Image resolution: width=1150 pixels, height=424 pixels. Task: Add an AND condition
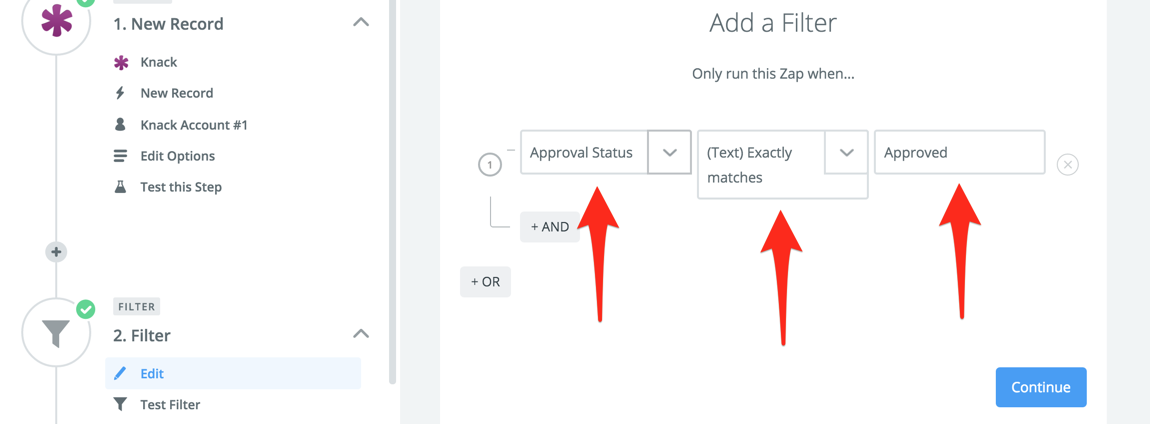(549, 227)
